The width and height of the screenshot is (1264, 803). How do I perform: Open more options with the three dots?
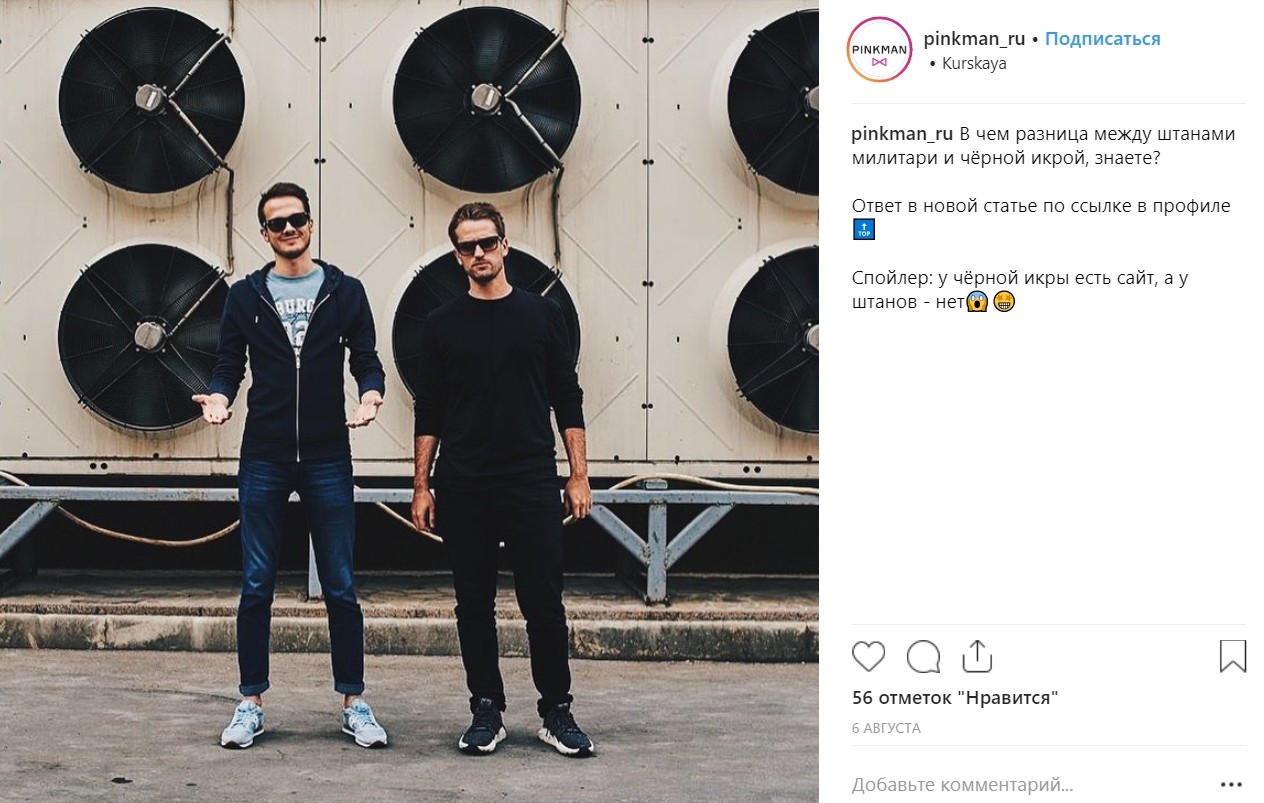click(x=1232, y=785)
